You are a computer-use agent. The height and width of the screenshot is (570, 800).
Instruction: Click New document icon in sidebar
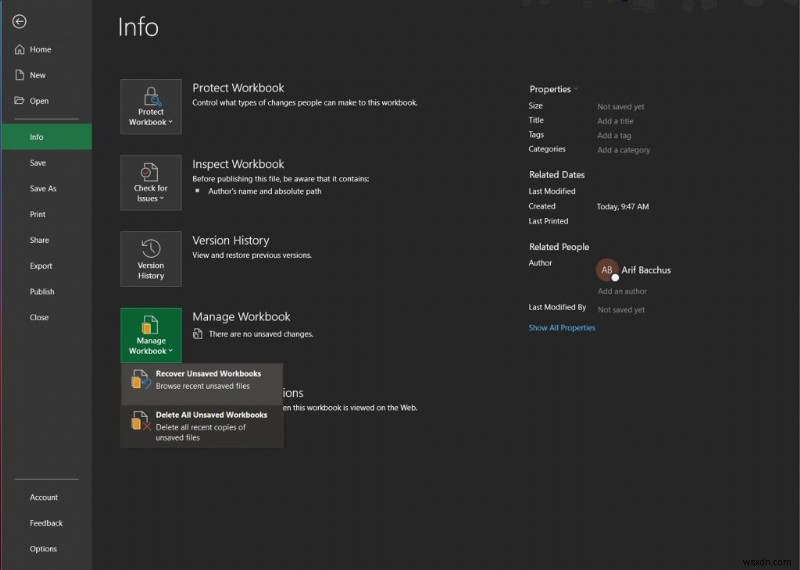click(19, 75)
